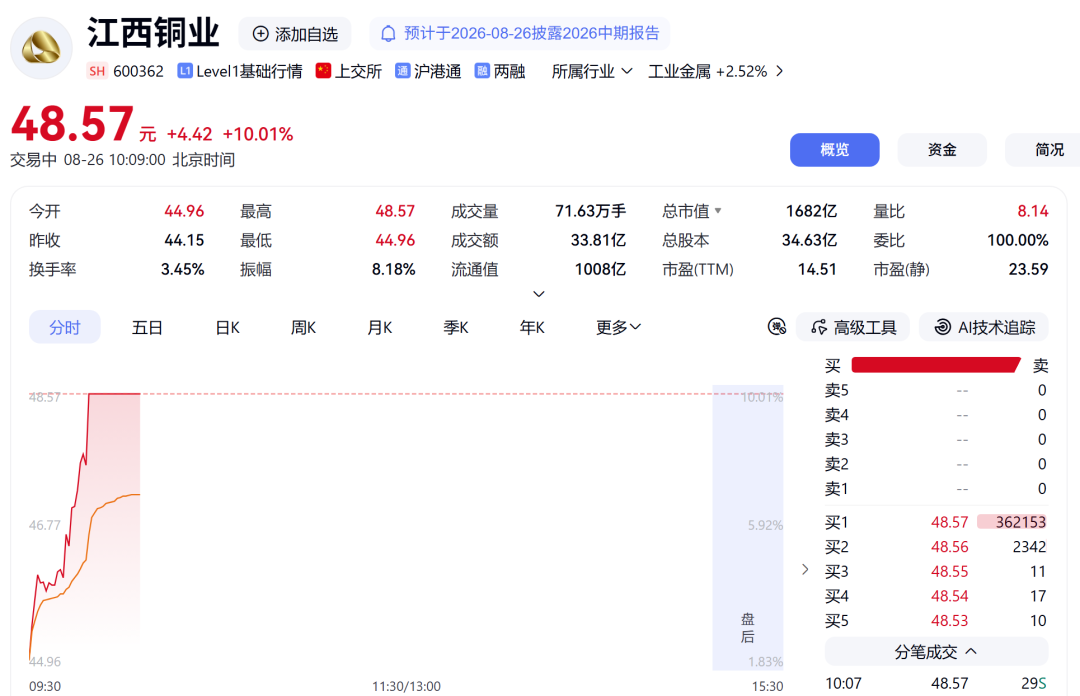Select the 分时 chart tab
1080x696 pixels.
[x=65, y=327]
